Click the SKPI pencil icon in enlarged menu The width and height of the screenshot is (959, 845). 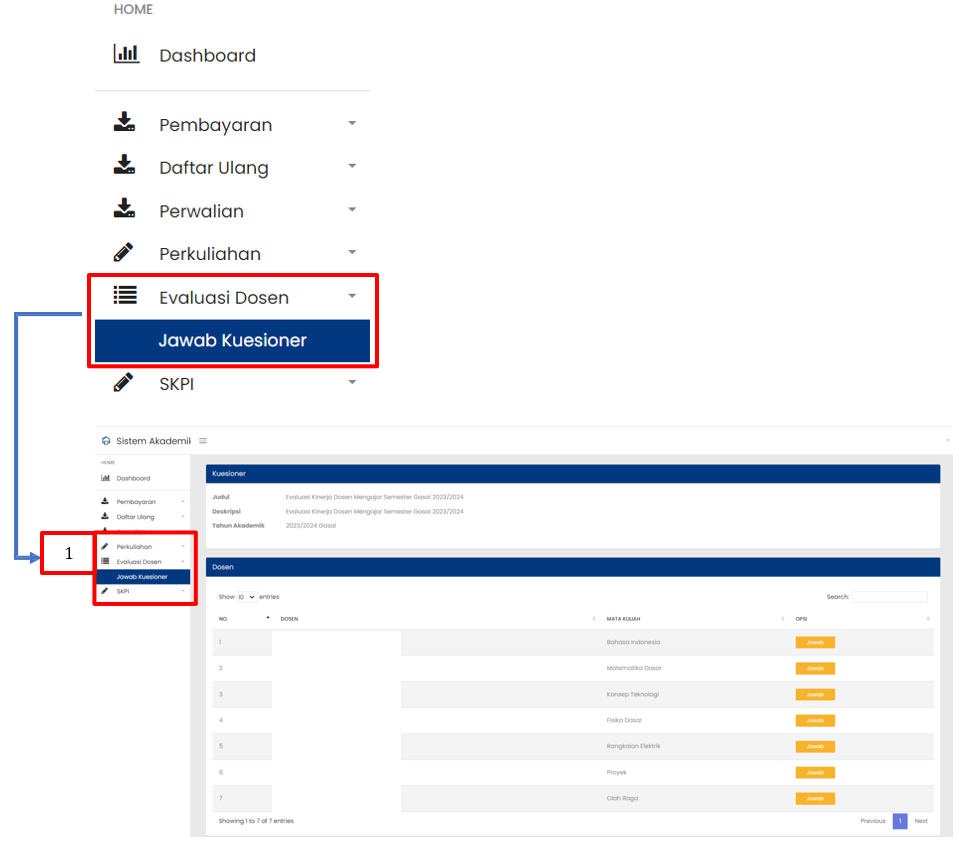click(x=123, y=382)
